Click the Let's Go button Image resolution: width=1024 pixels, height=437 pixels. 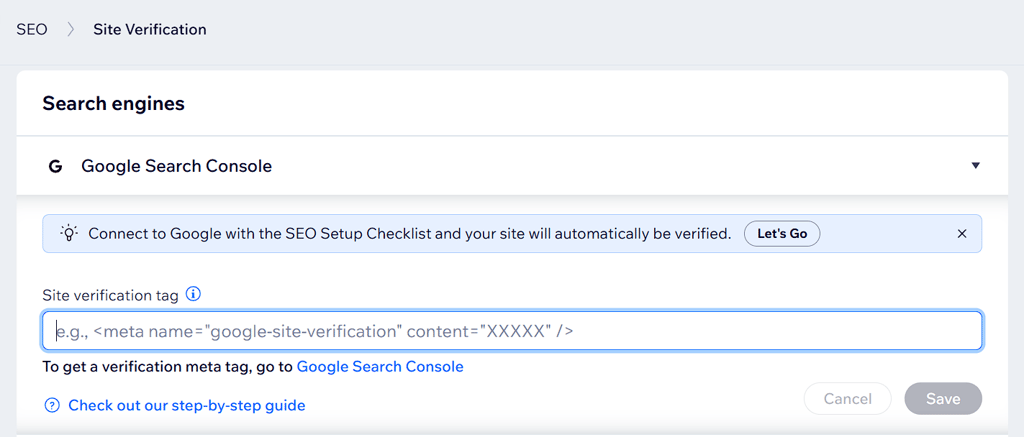(x=782, y=234)
